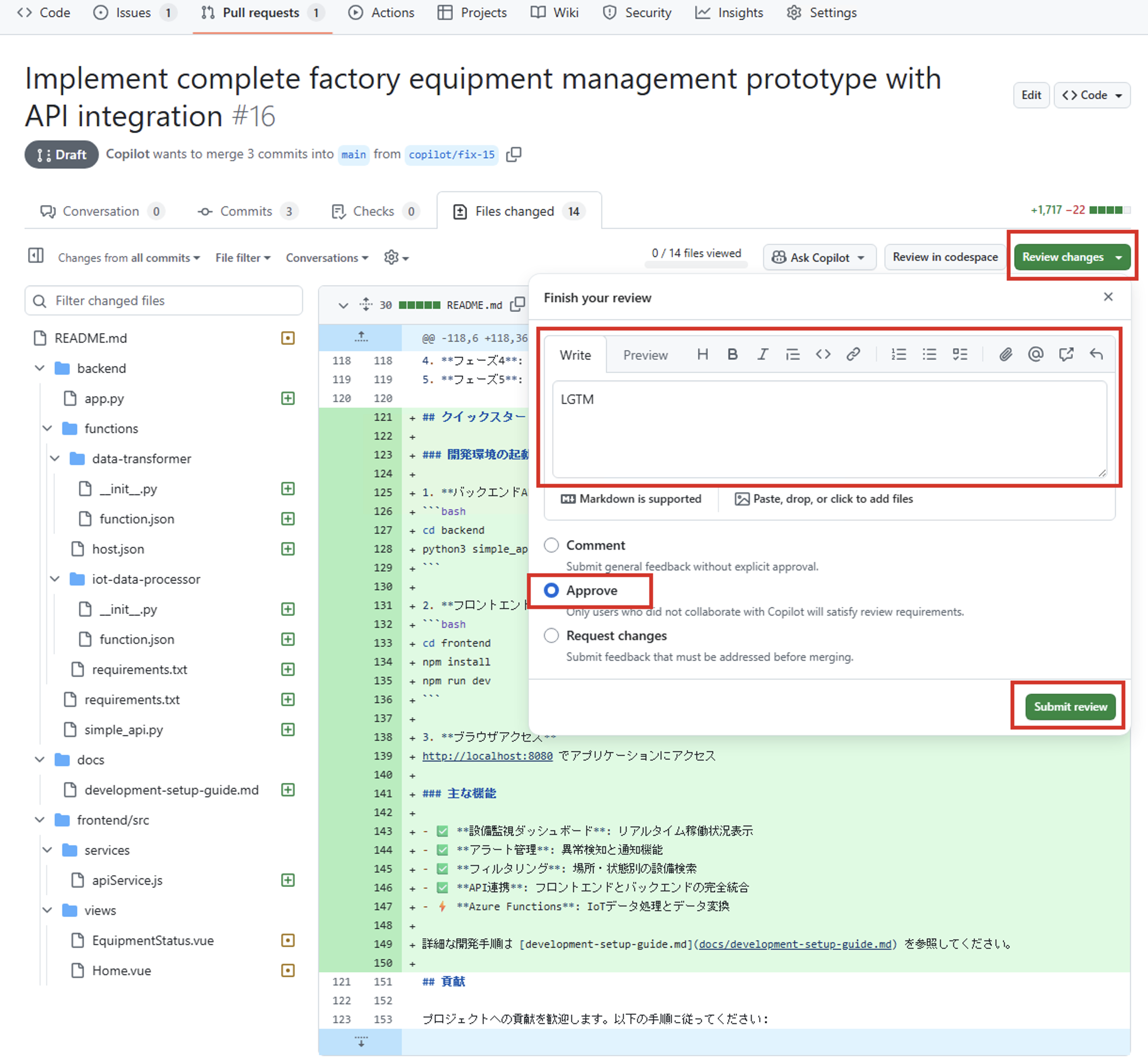Copy branch name copilot/fix-15 icon
The width and height of the screenshot is (1148, 1060).
pyautogui.click(x=514, y=154)
